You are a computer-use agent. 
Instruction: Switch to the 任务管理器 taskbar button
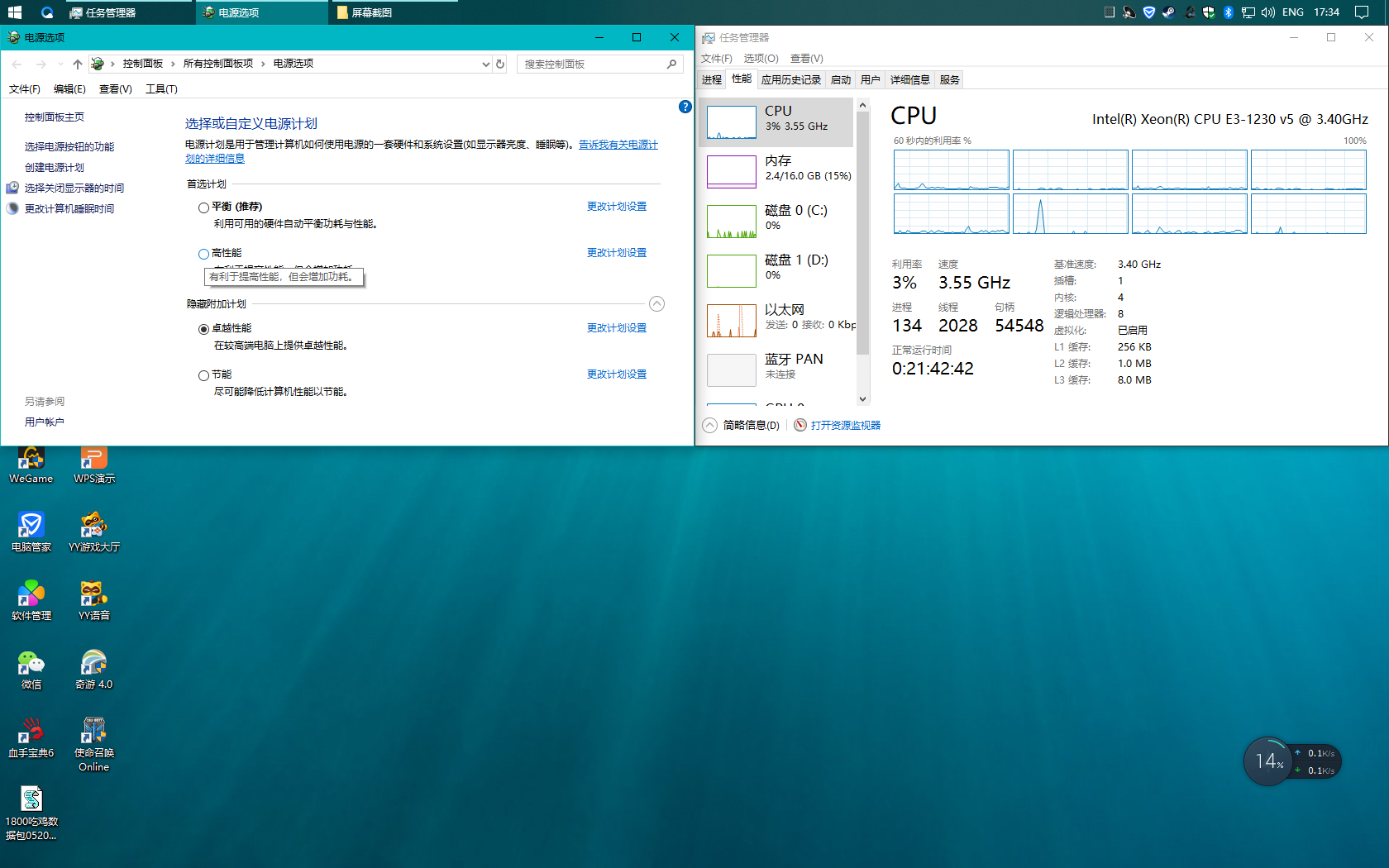(x=130, y=12)
